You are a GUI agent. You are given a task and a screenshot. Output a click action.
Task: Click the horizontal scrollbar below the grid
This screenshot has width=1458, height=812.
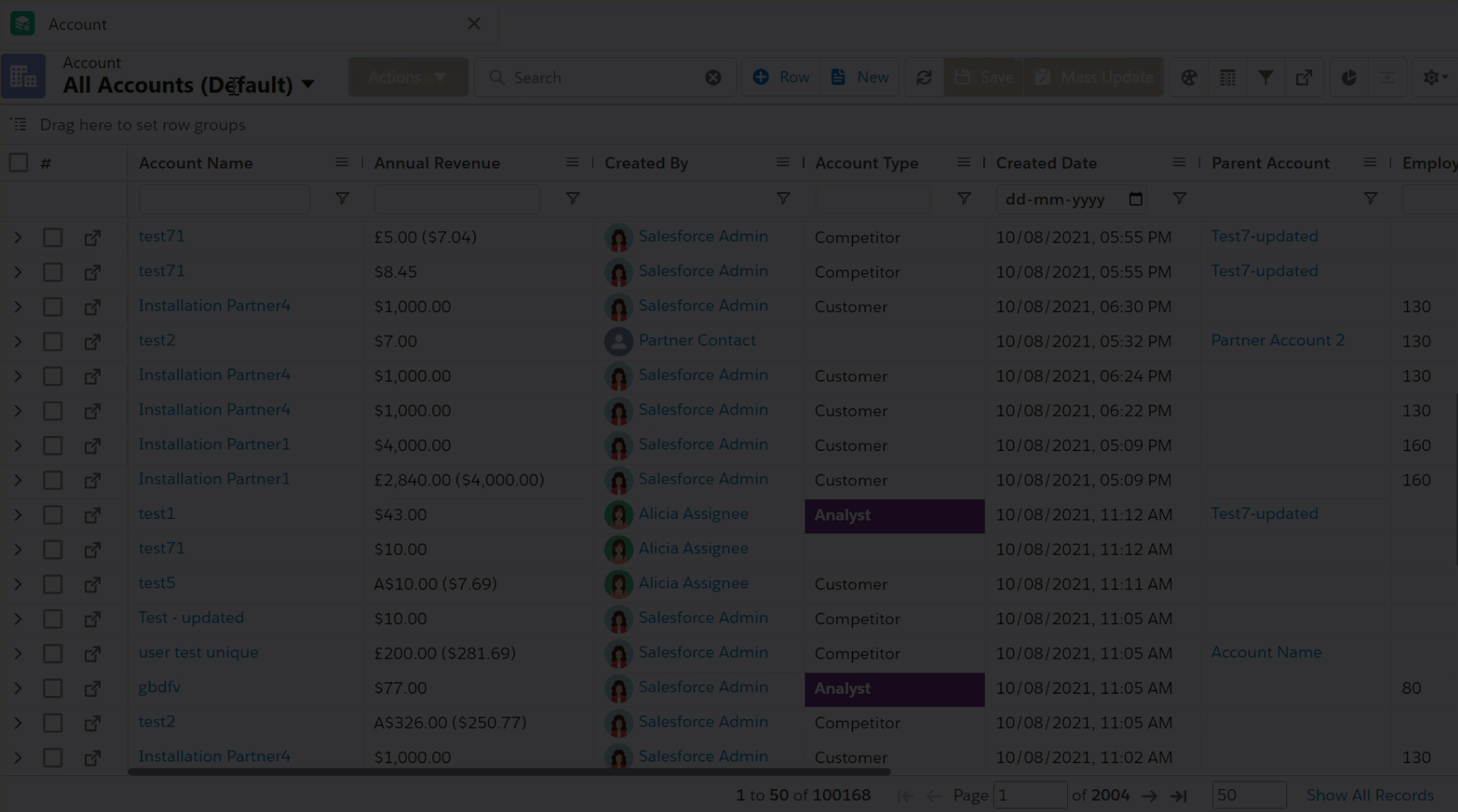point(508,772)
